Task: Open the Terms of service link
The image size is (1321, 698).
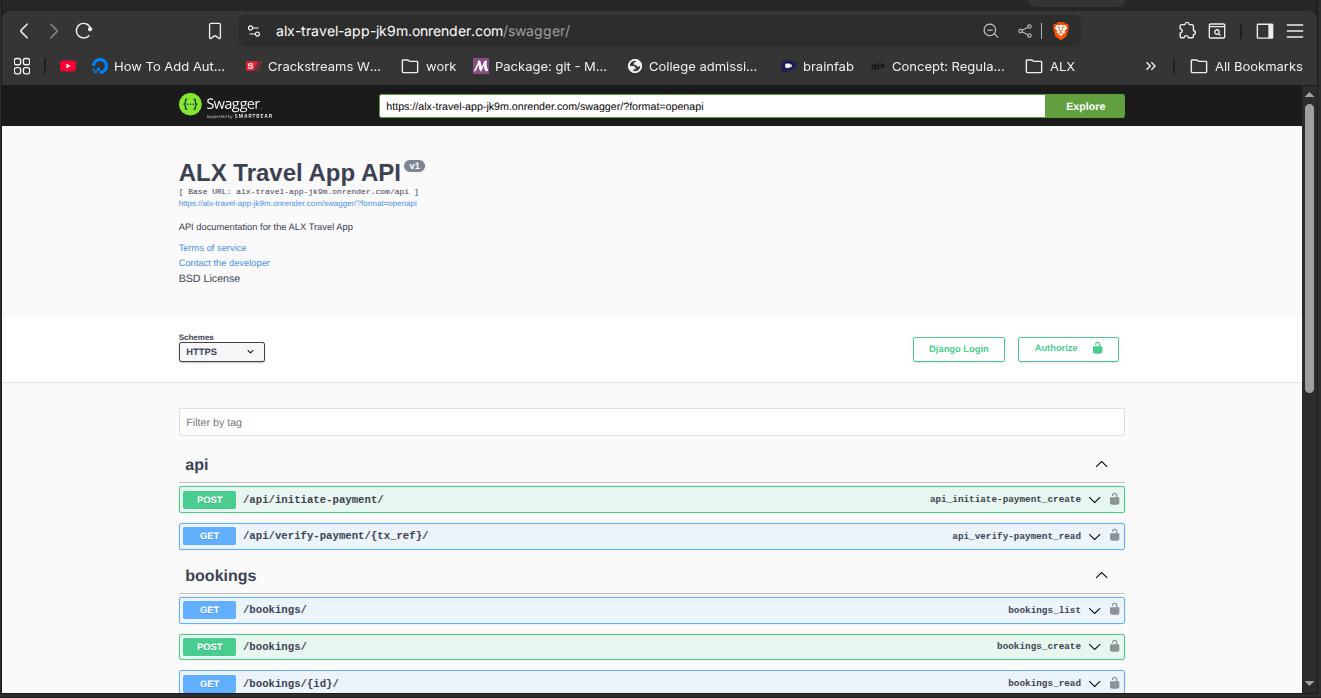Action: click(x=212, y=247)
